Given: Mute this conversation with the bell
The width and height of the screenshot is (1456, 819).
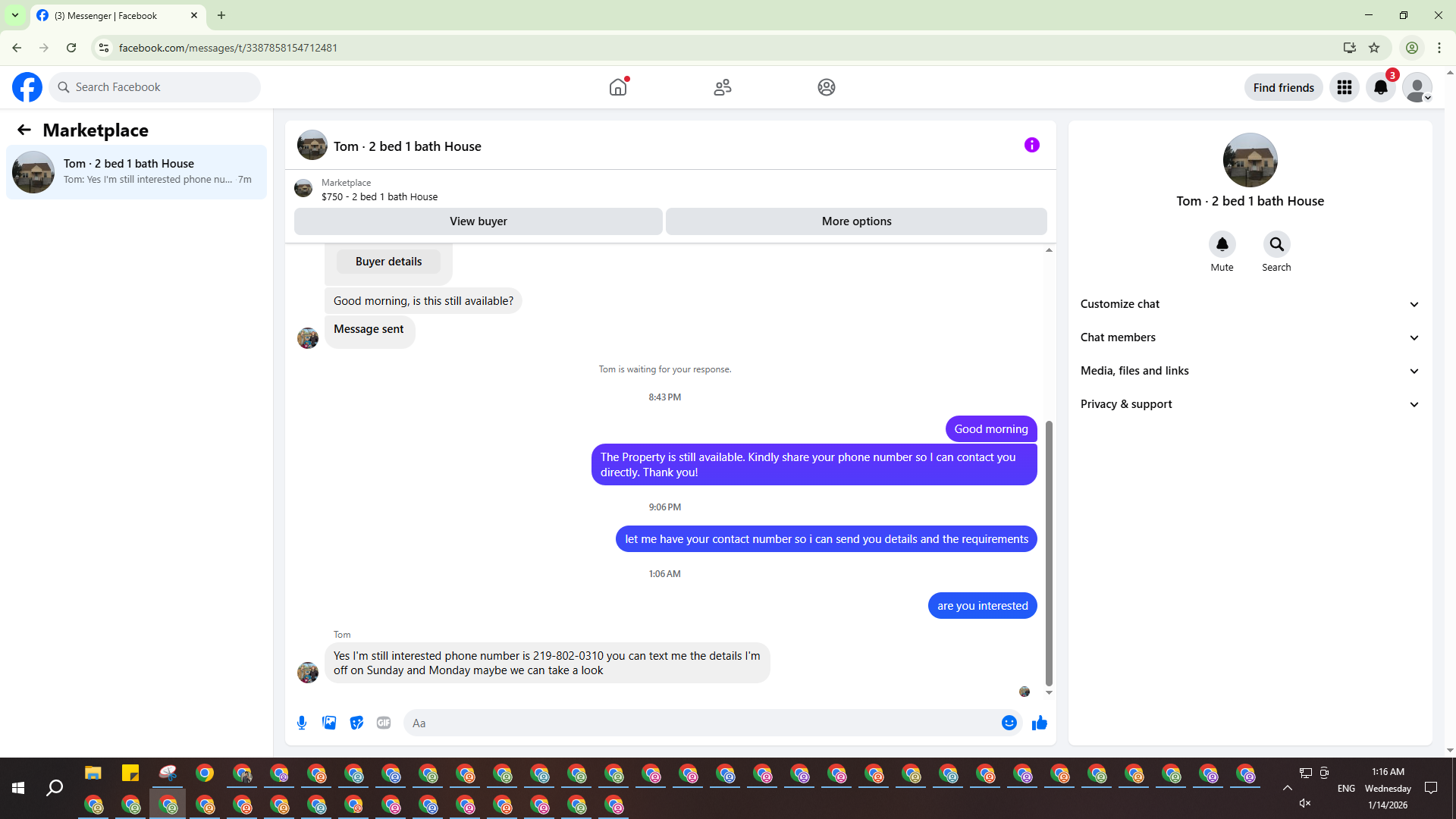Looking at the screenshot, I should point(1222,244).
